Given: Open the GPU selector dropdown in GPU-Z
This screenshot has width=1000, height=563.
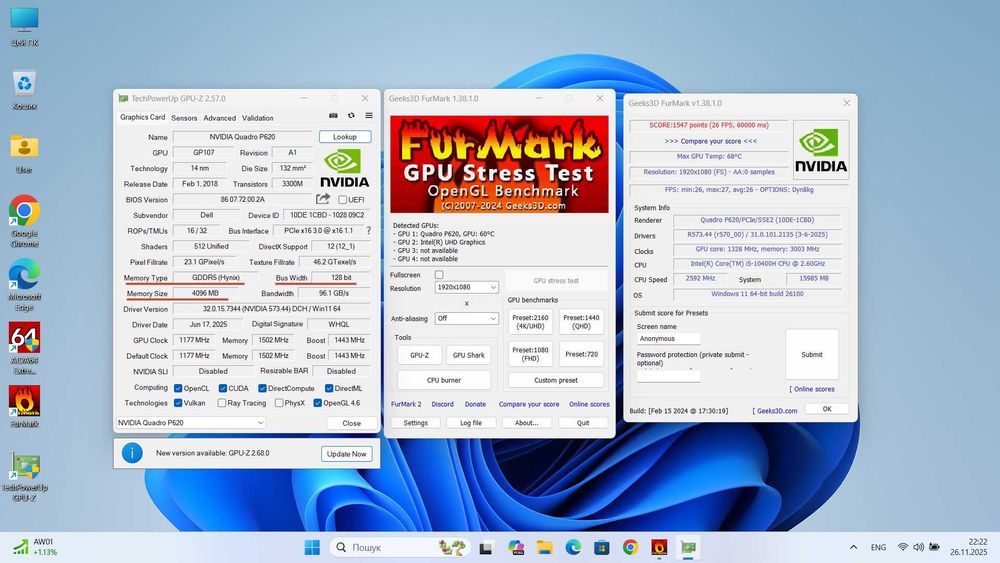Looking at the screenshot, I should point(191,423).
